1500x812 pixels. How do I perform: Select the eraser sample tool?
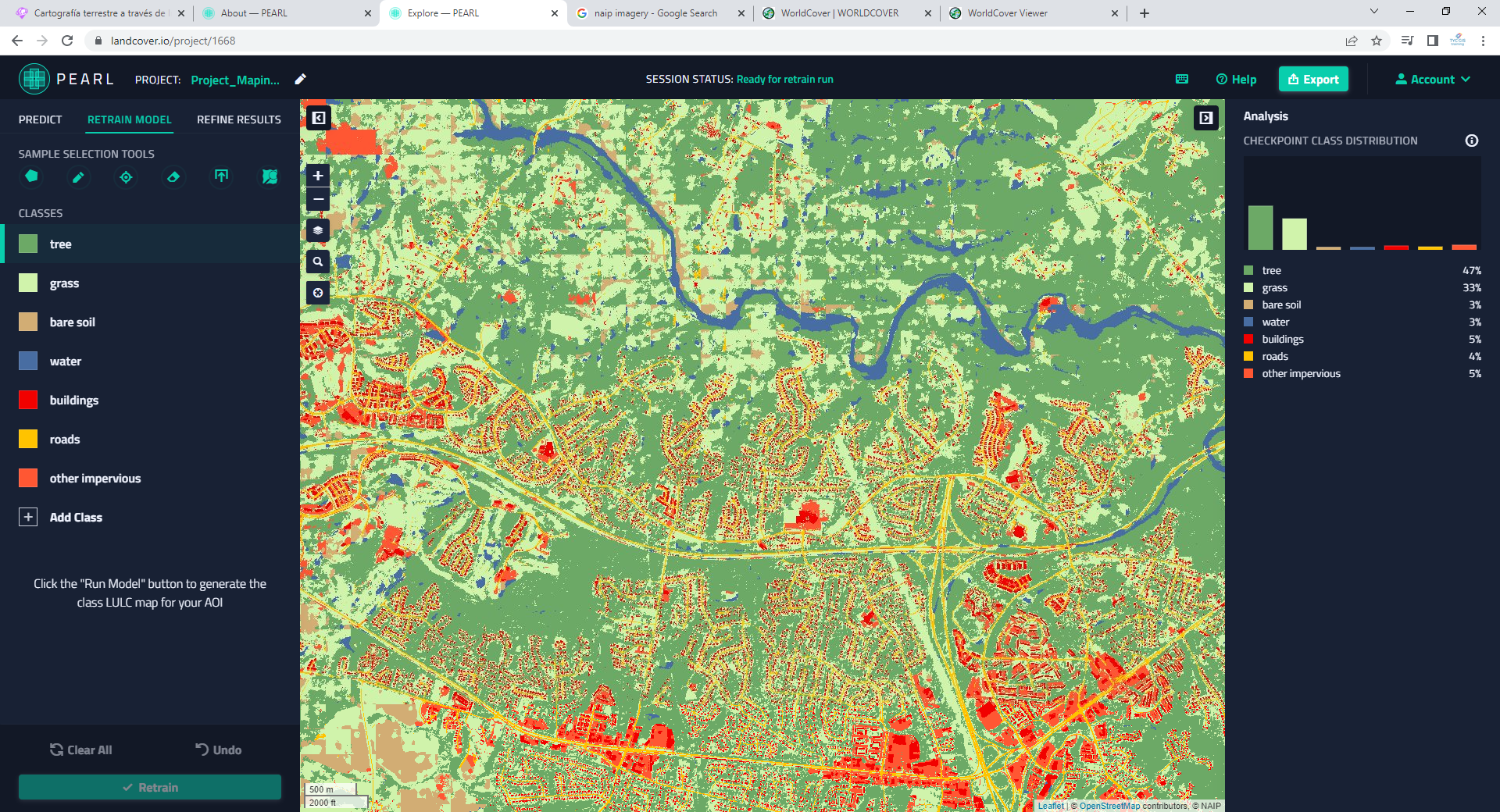coord(173,177)
